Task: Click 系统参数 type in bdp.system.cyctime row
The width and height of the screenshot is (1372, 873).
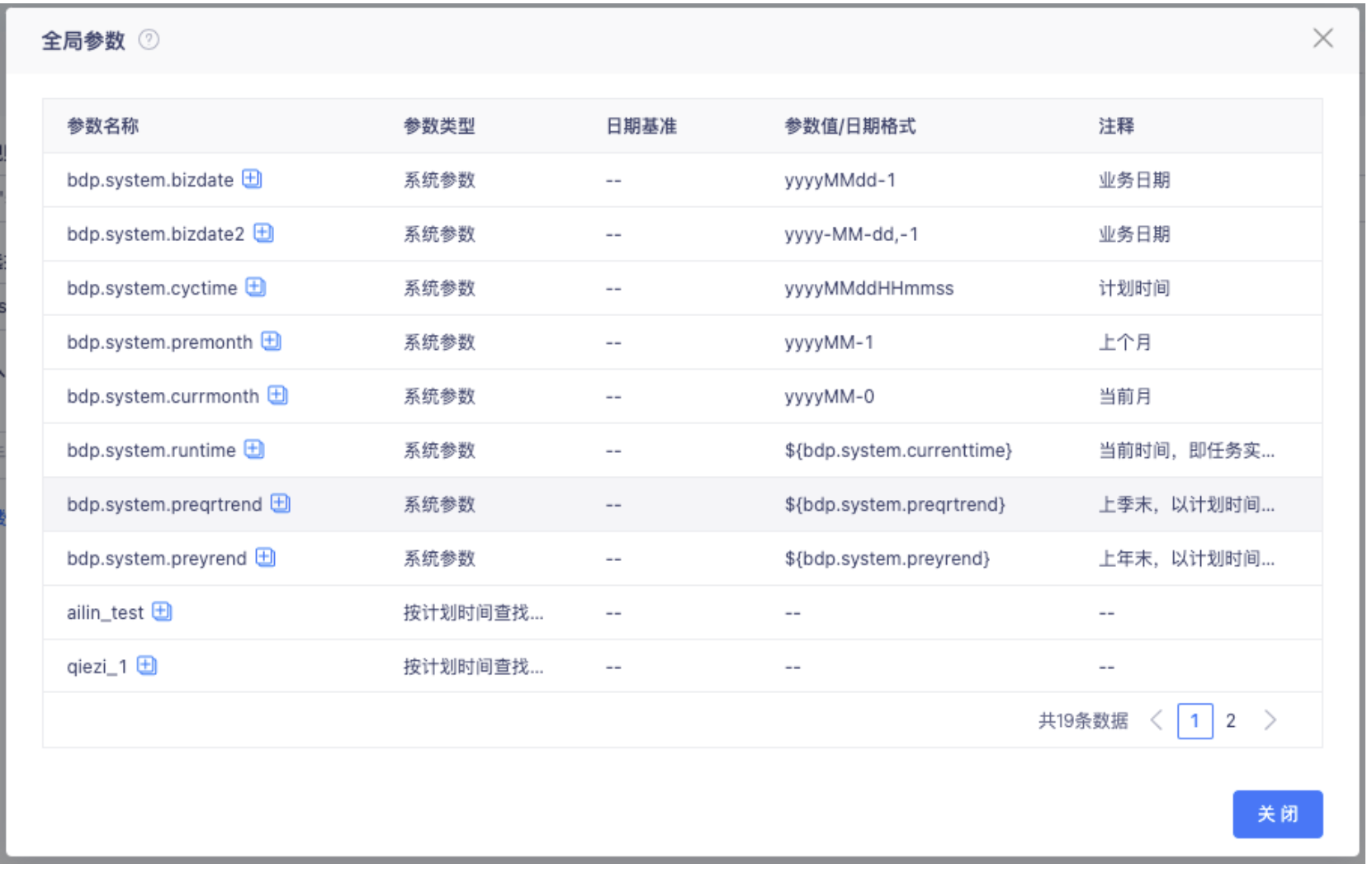Action: pos(439,288)
